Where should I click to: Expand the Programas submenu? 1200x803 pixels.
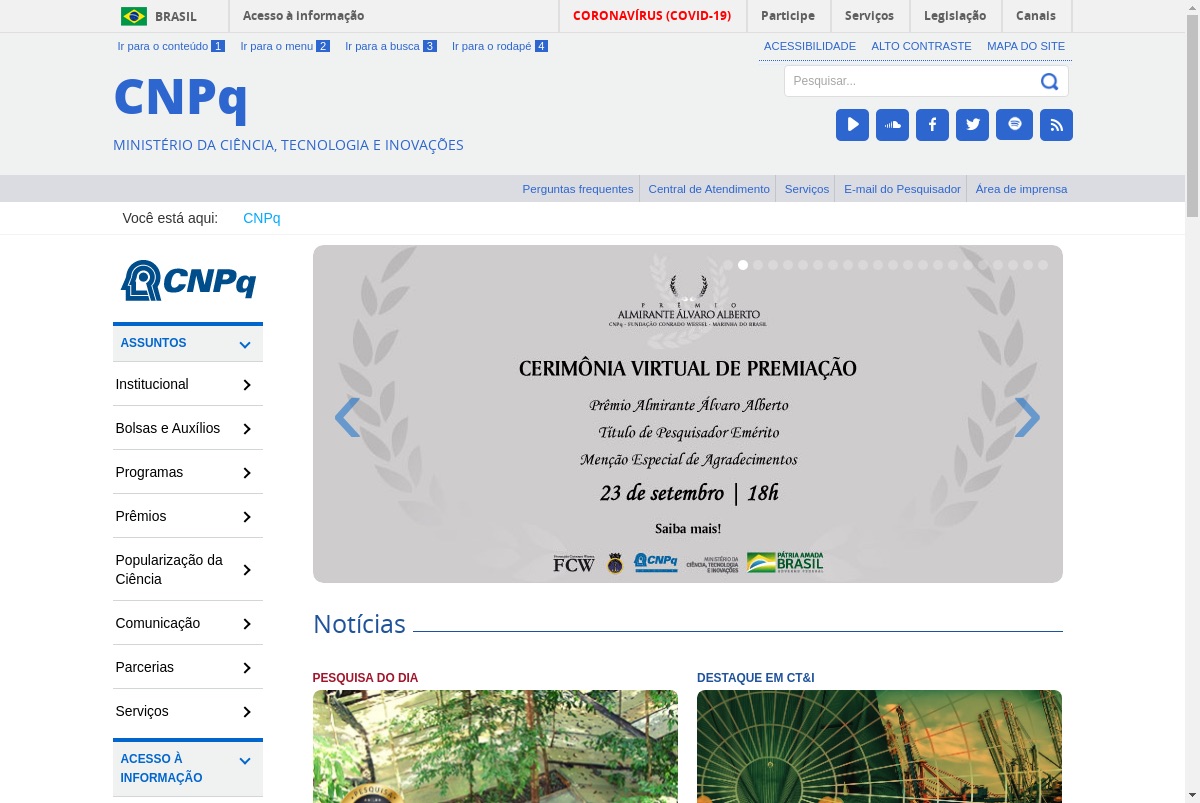188,472
